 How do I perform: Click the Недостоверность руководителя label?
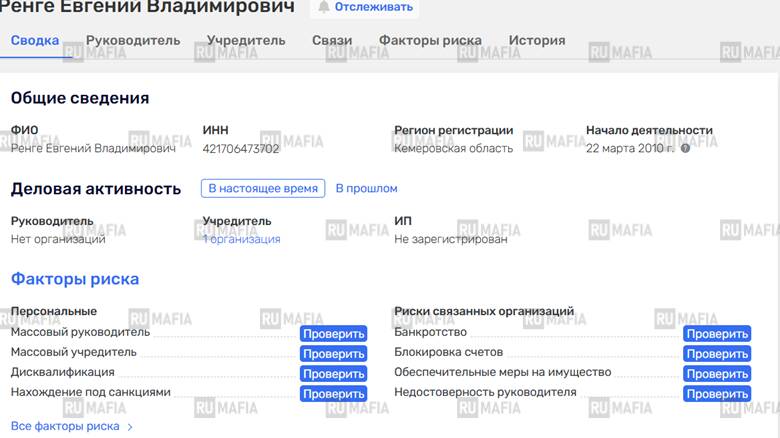coord(485,392)
